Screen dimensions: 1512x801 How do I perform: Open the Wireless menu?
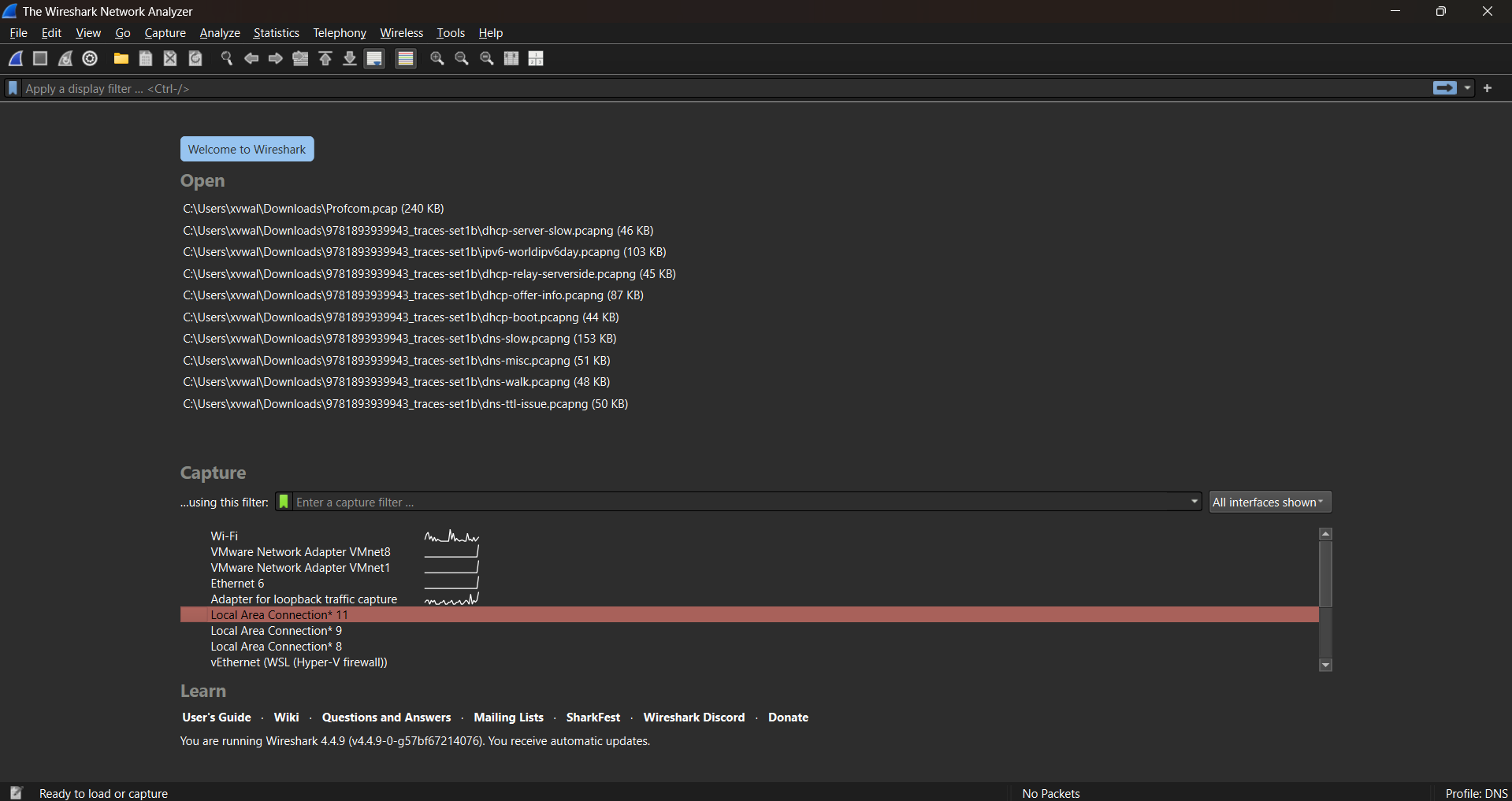tap(402, 33)
